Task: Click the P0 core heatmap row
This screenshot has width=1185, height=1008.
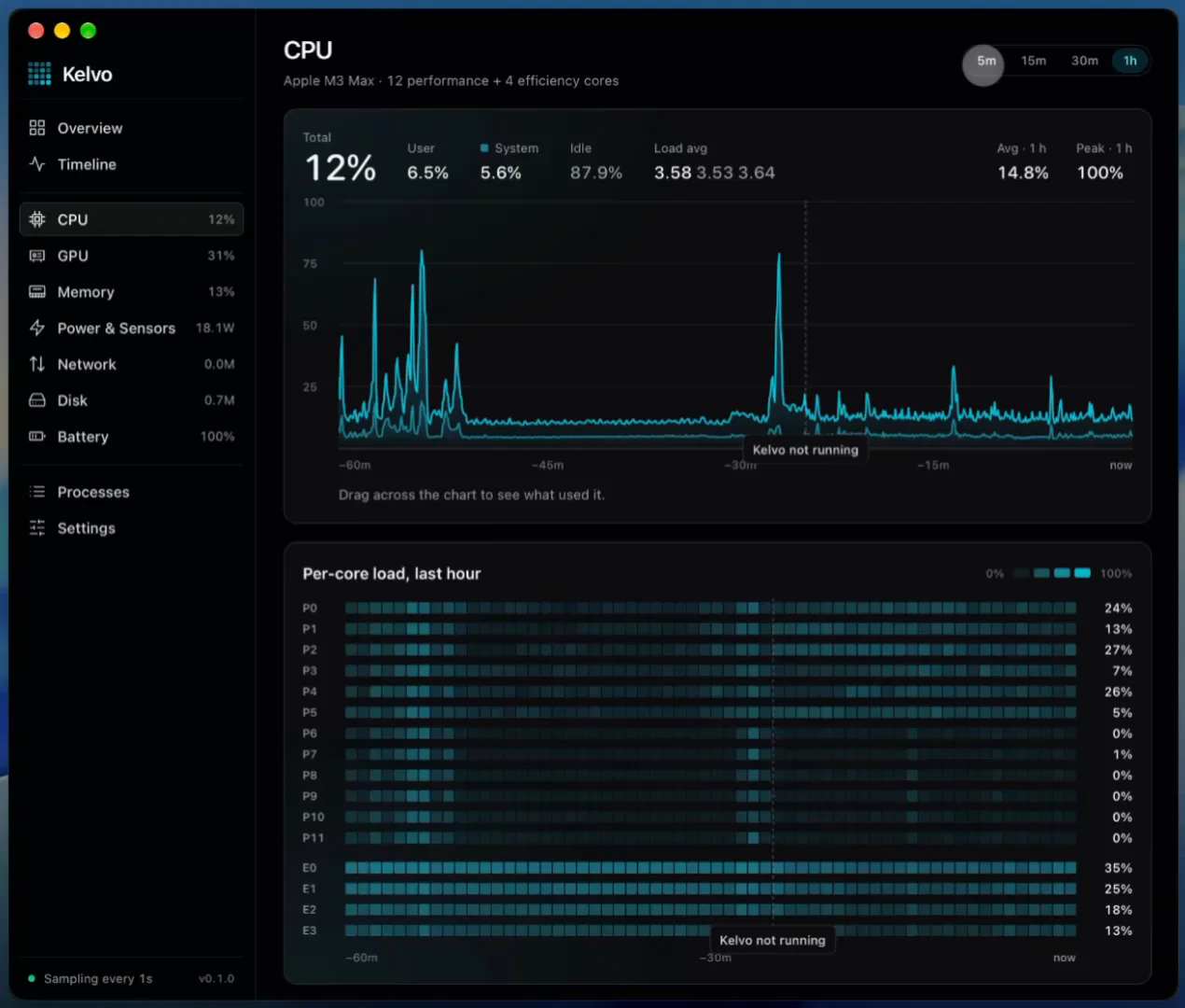Action: point(710,608)
